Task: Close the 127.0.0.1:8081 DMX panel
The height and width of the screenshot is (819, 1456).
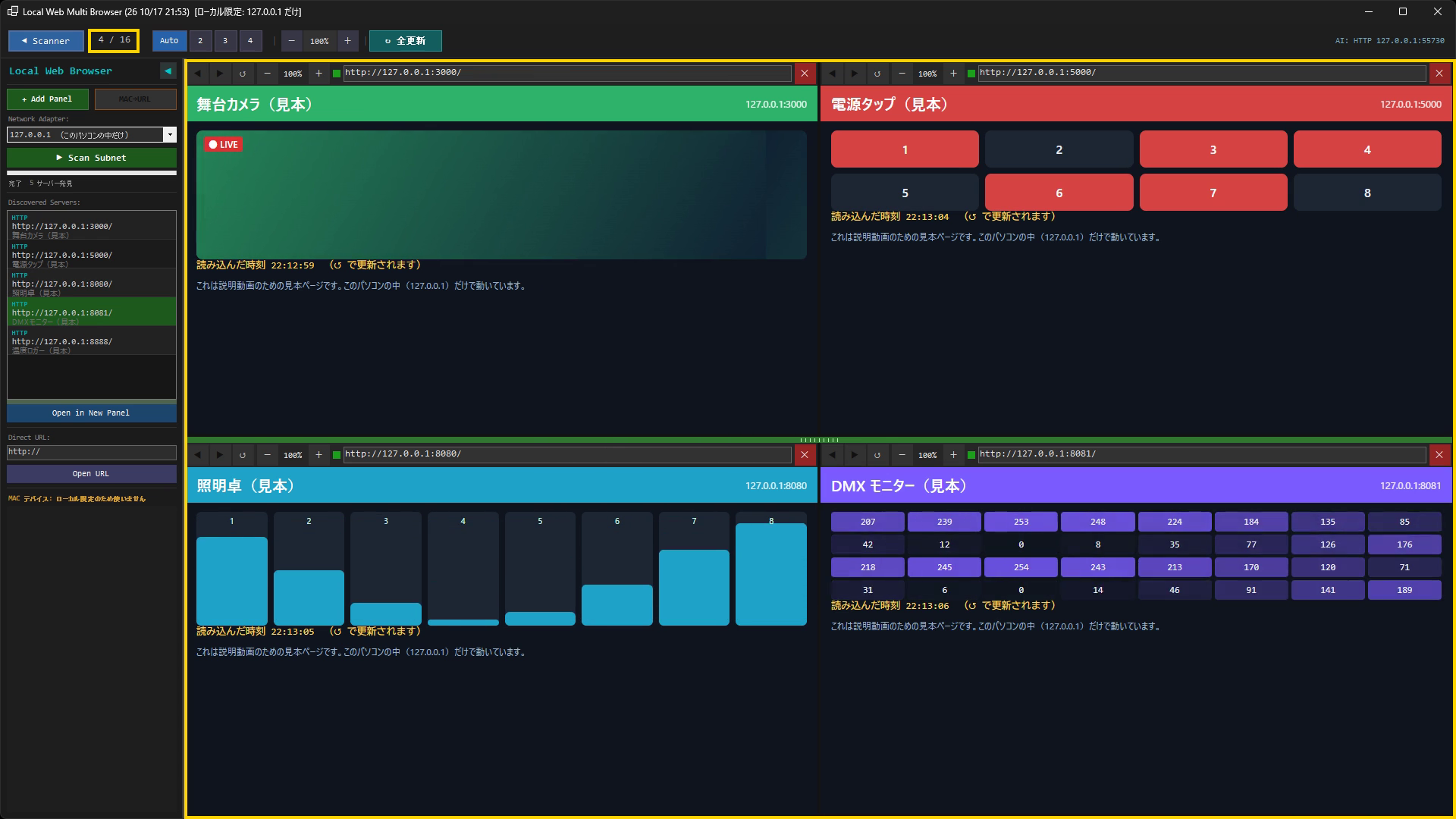Action: pyautogui.click(x=1439, y=455)
